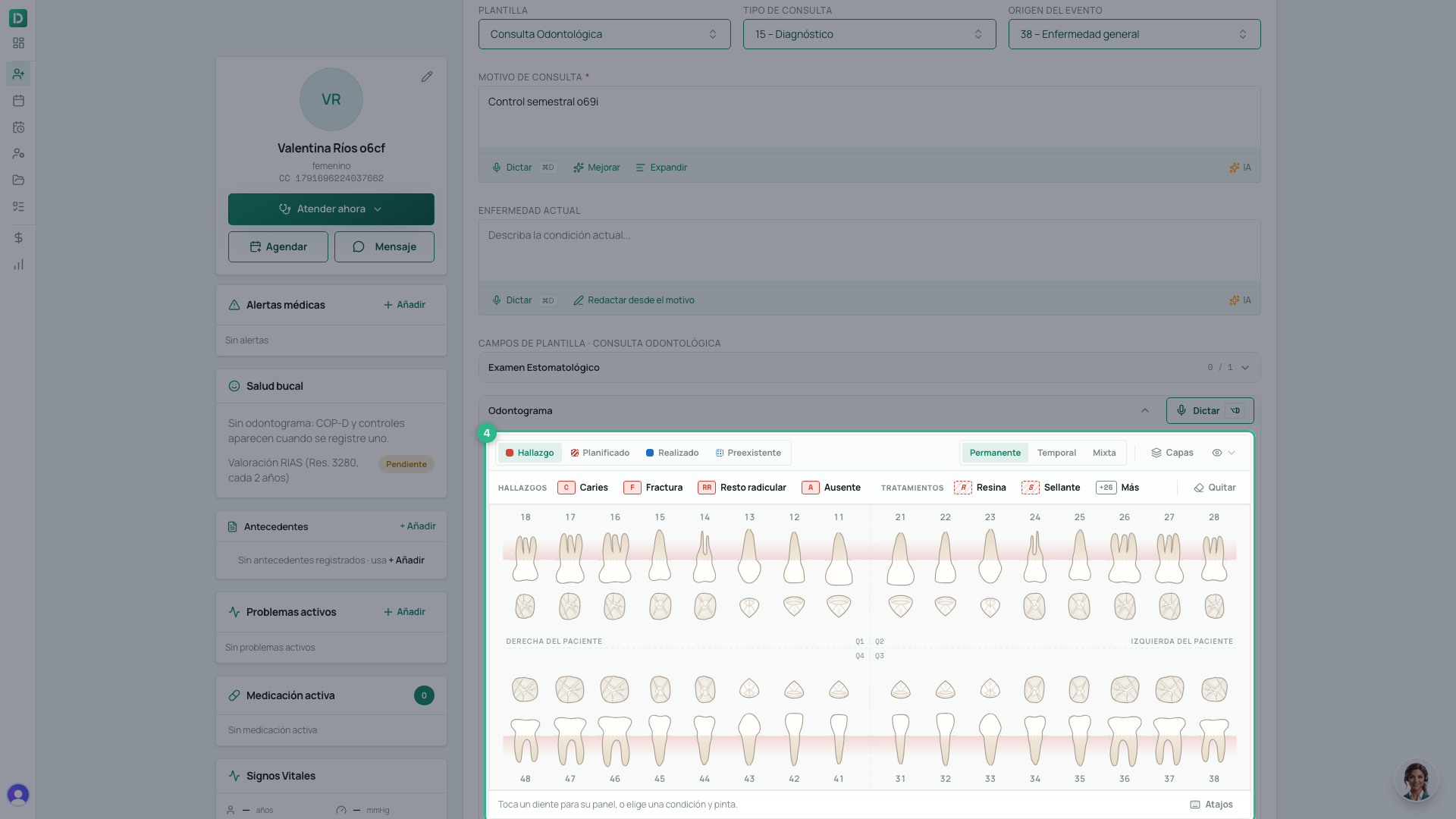Image resolution: width=1456 pixels, height=819 pixels.
Task: Collapse the Odontograma section chevron
Action: (1145, 411)
